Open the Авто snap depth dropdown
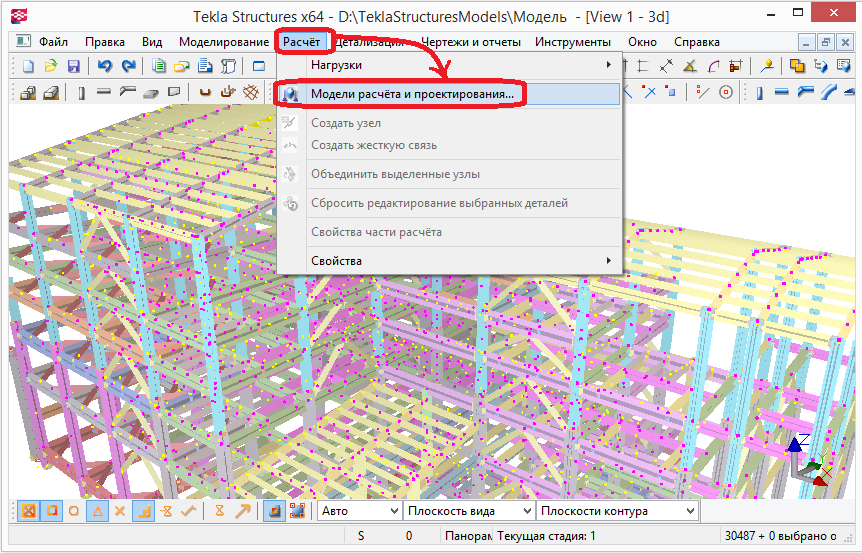Viewport: 862px width, 553px height. (x=359, y=511)
